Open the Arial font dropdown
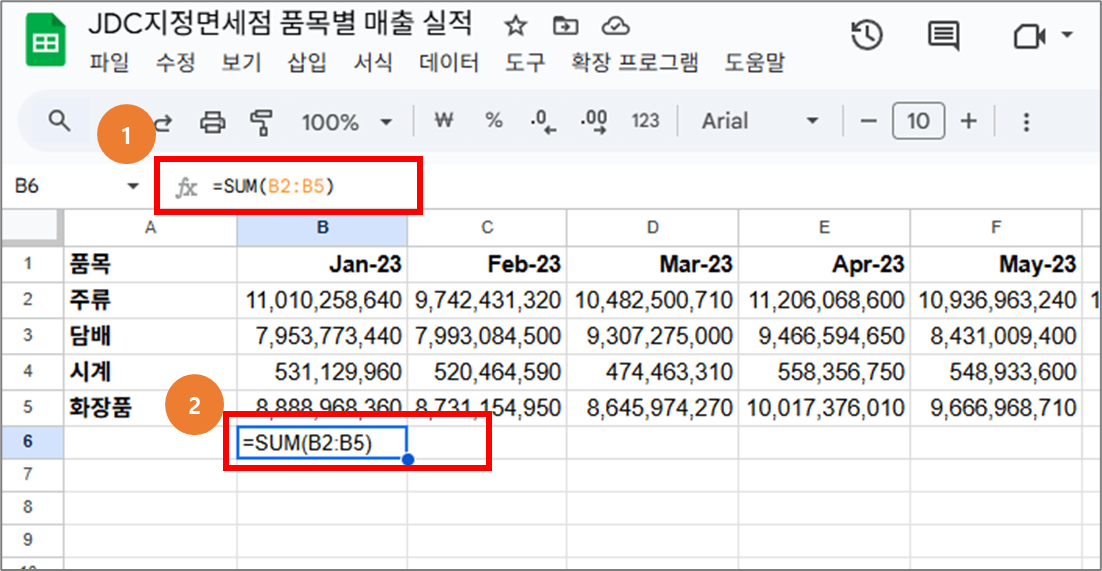1102x571 pixels. [x=760, y=122]
